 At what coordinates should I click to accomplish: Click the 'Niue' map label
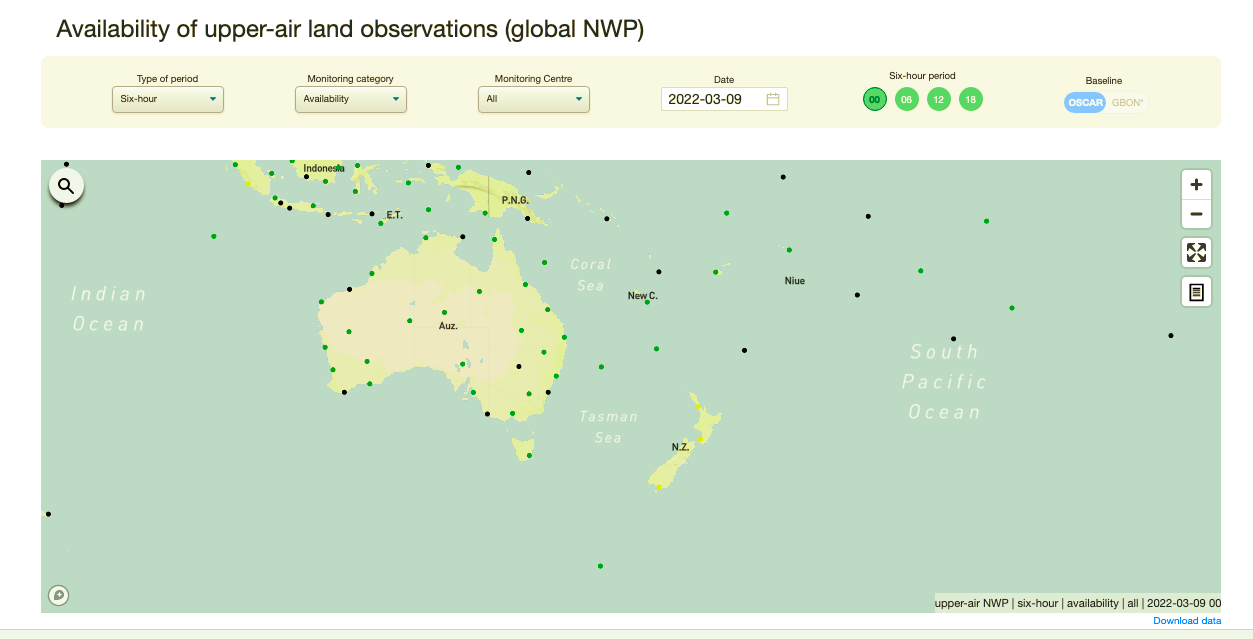click(795, 281)
